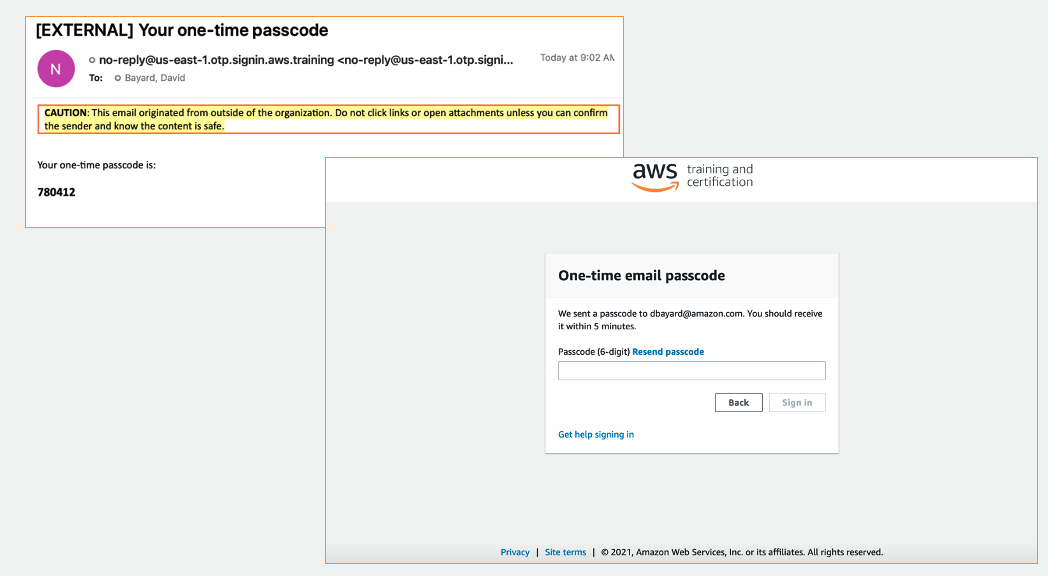1048x576 pixels.
Task: Open the Privacy link in the footer
Action: (x=515, y=552)
